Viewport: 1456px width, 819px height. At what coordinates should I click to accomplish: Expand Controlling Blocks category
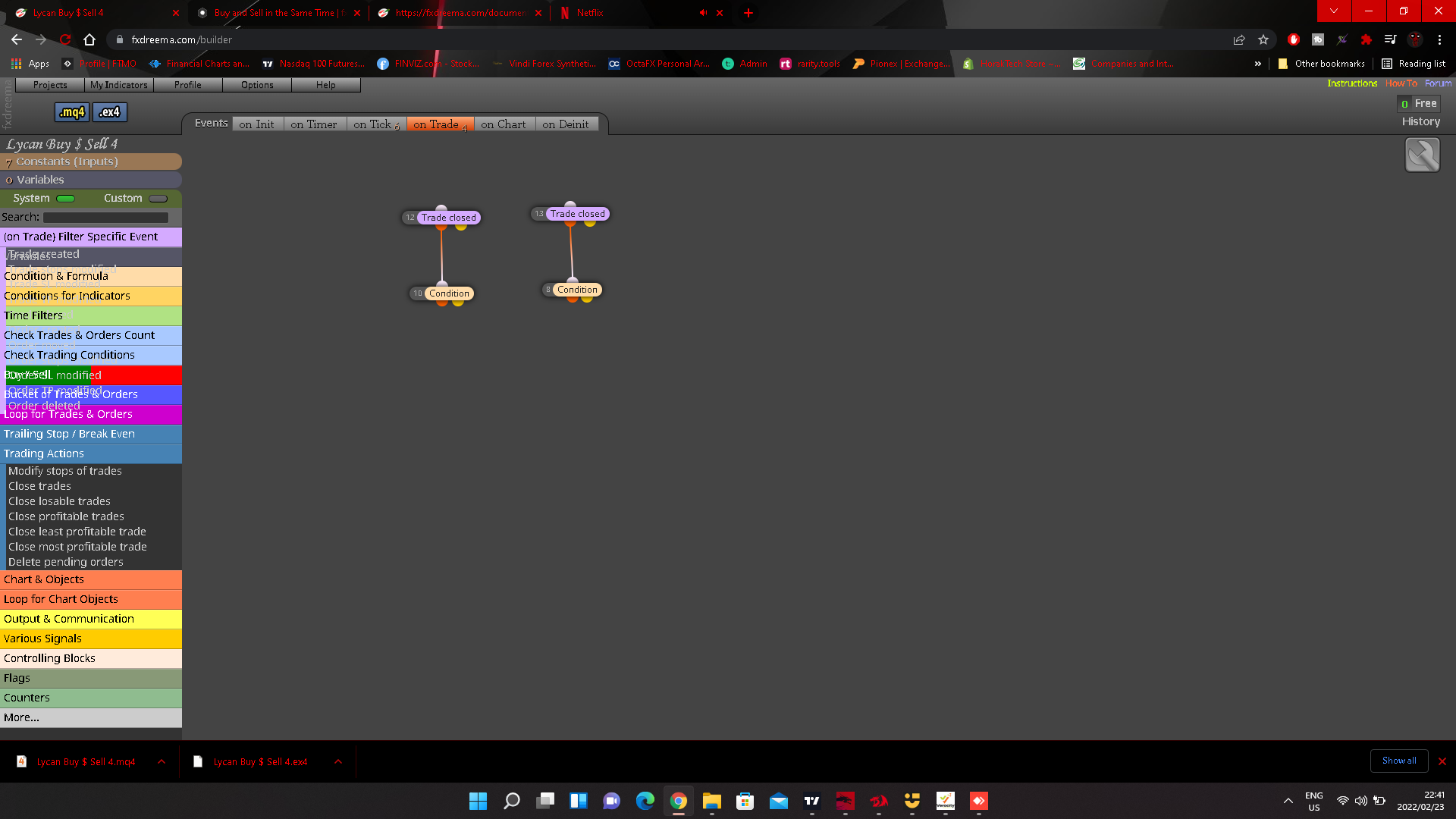(x=91, y=658)
